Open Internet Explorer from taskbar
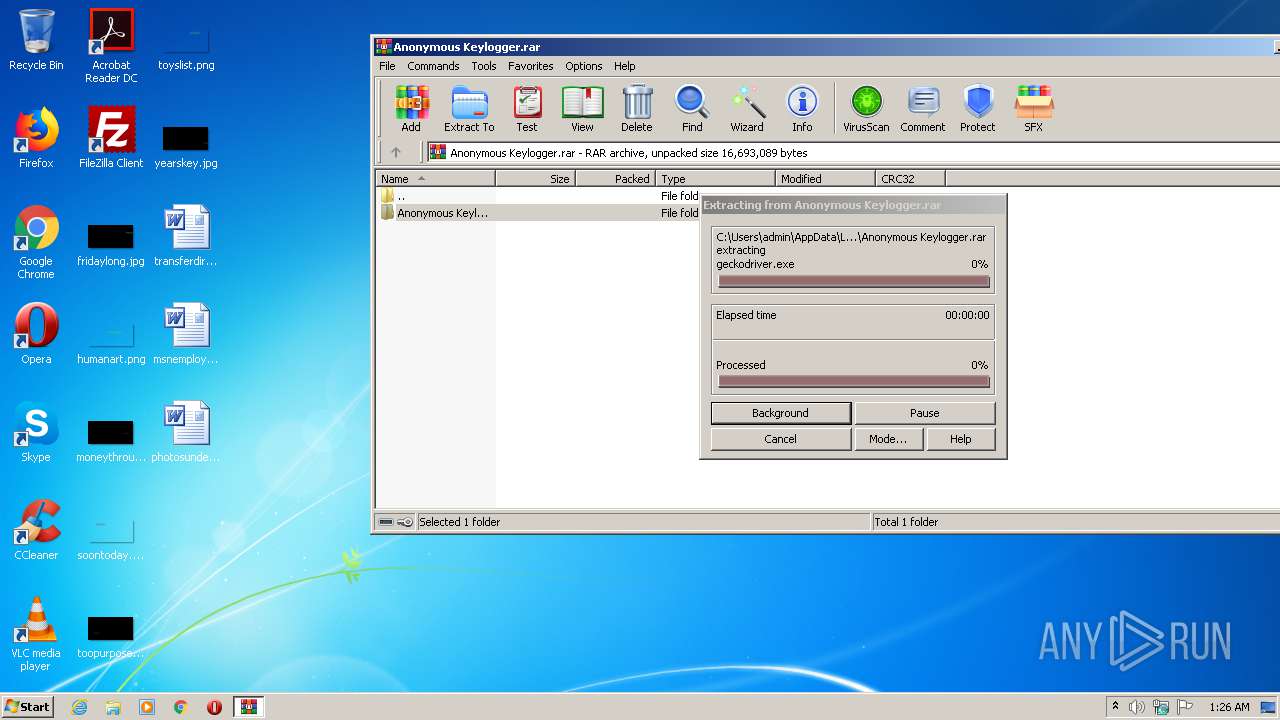The height and width of the screenshot is (720, 1280). click(x=79, y=707)
